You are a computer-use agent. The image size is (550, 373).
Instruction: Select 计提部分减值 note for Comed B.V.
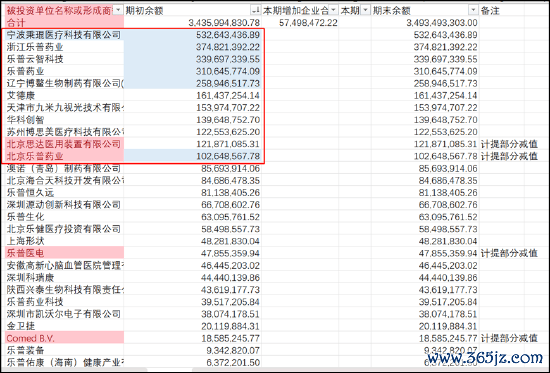point(509,338)
